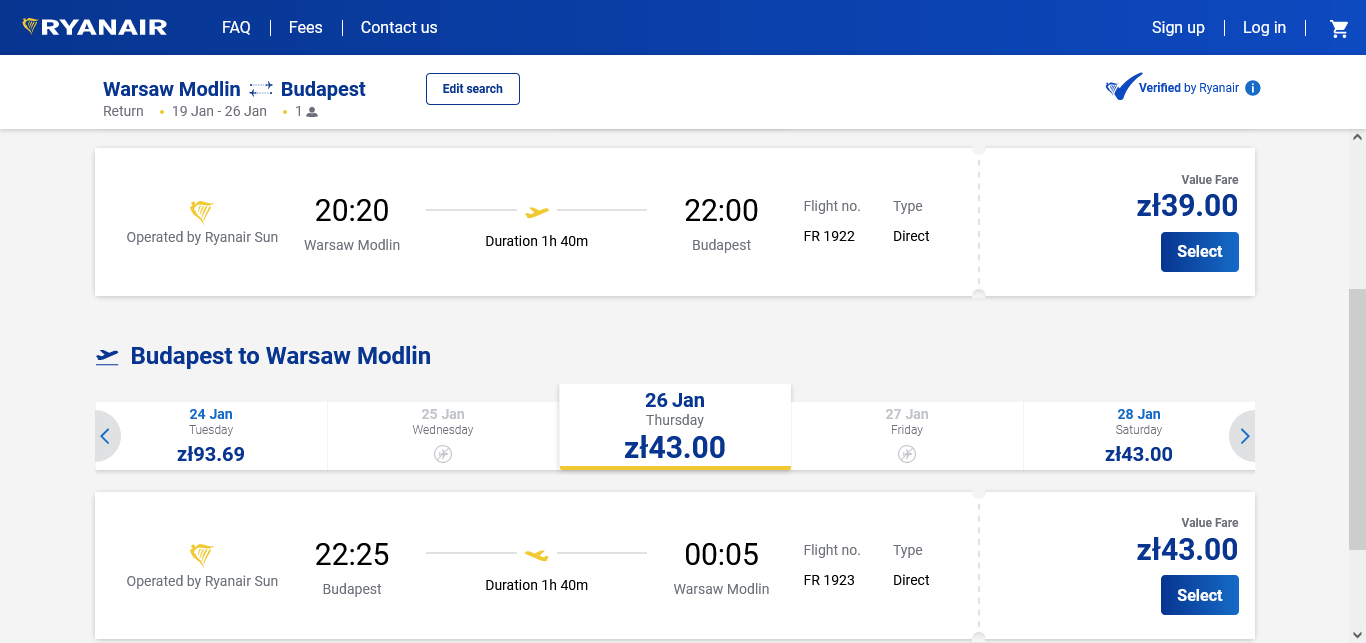
Task: Click the passenger count person icon
Action: point(312,112)
